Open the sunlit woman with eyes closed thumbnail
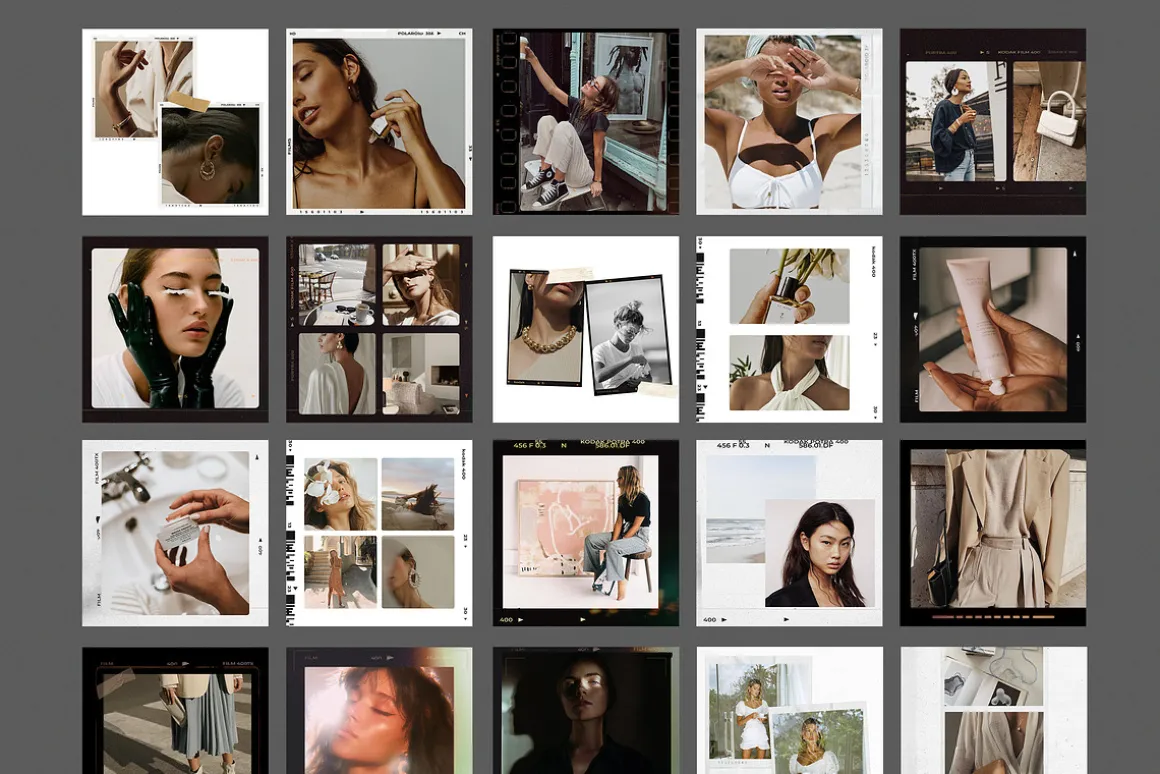 (379, 710)
